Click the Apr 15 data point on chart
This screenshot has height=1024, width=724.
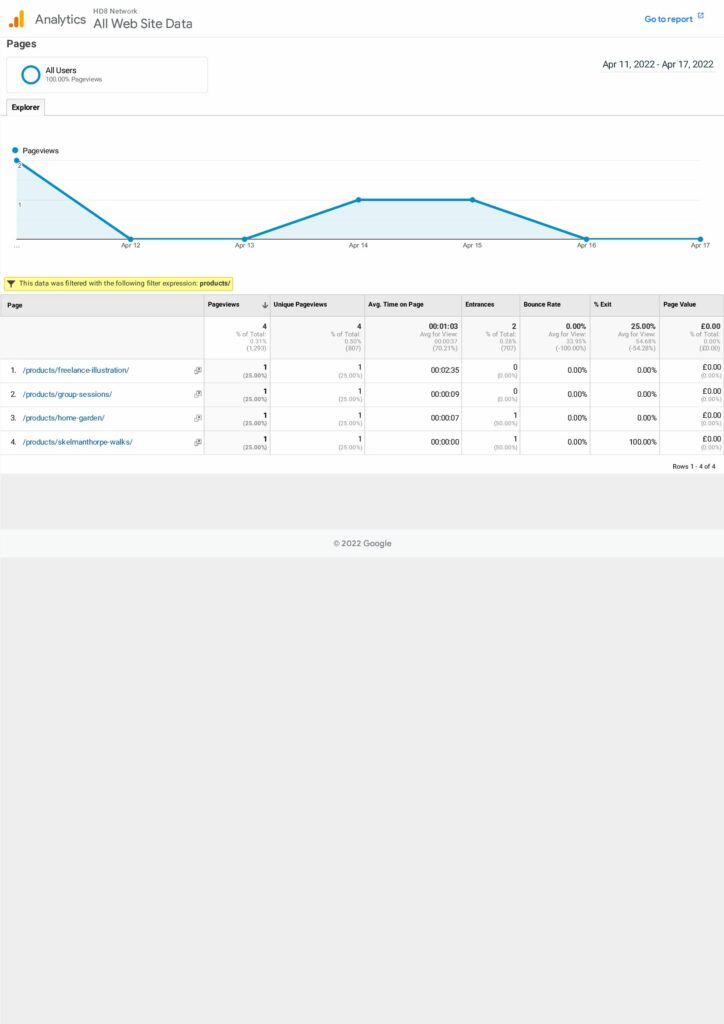(x=472, y=200)
